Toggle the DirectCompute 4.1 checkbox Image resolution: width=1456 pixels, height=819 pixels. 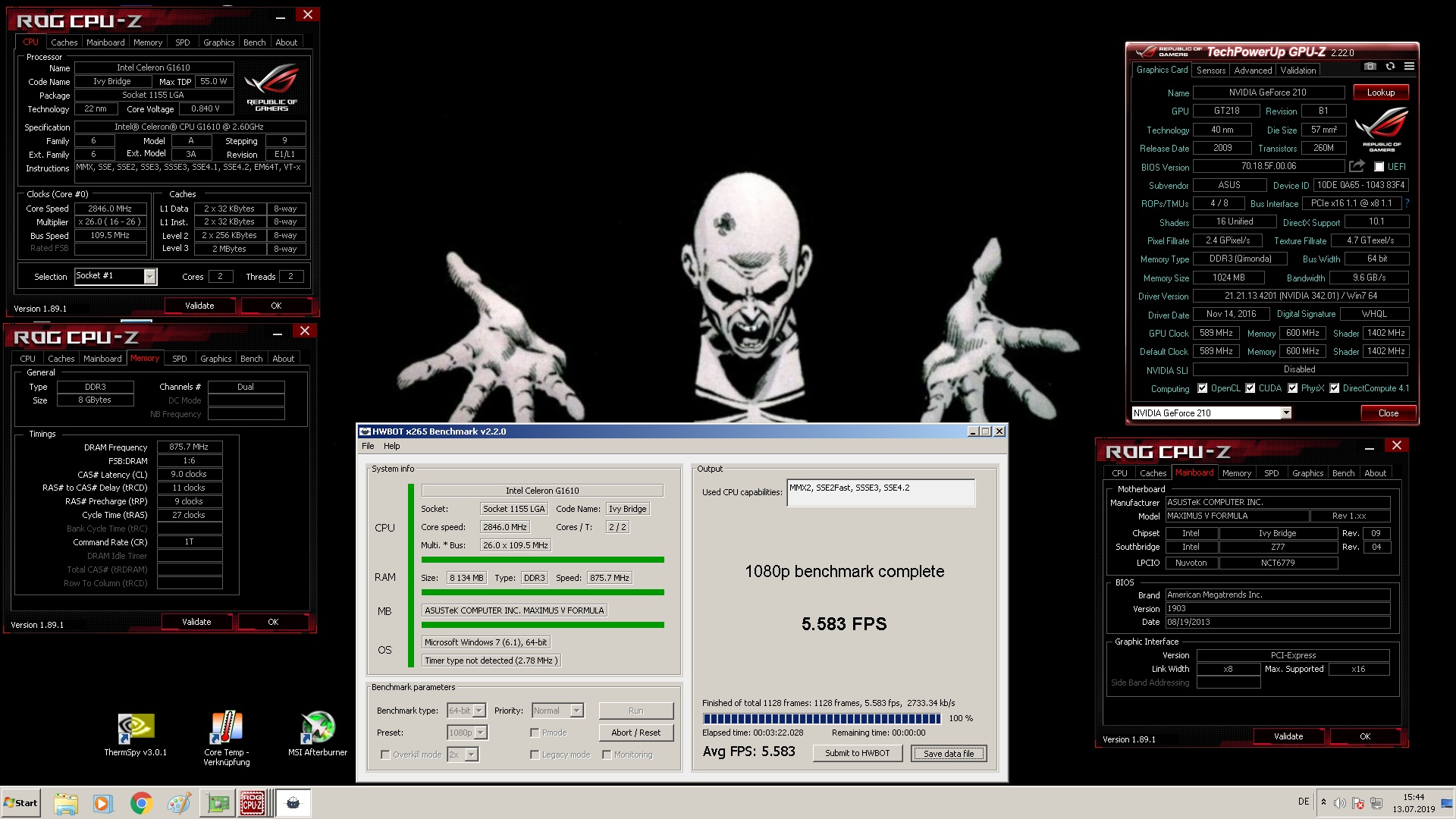(1334, 388)
